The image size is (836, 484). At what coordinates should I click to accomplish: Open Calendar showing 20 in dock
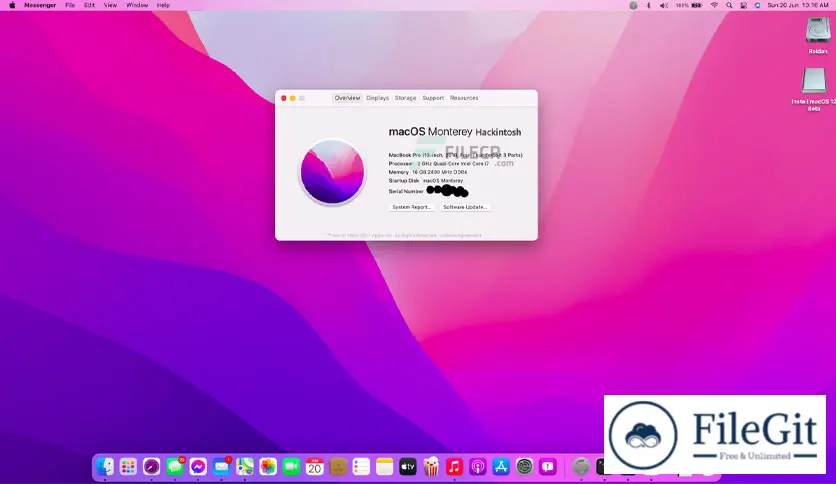coord(315,467)
